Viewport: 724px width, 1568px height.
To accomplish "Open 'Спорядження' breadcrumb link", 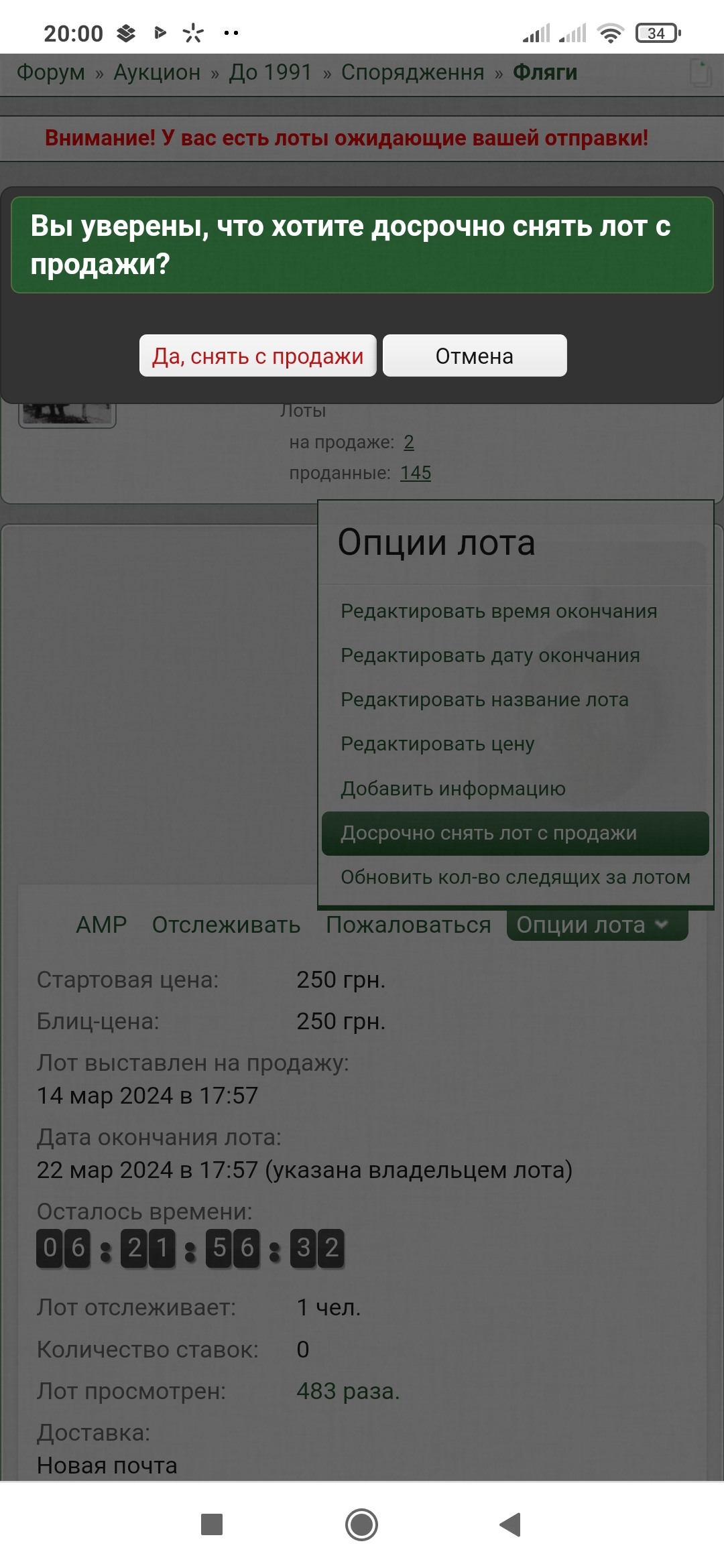I will [x=412, y=72].
